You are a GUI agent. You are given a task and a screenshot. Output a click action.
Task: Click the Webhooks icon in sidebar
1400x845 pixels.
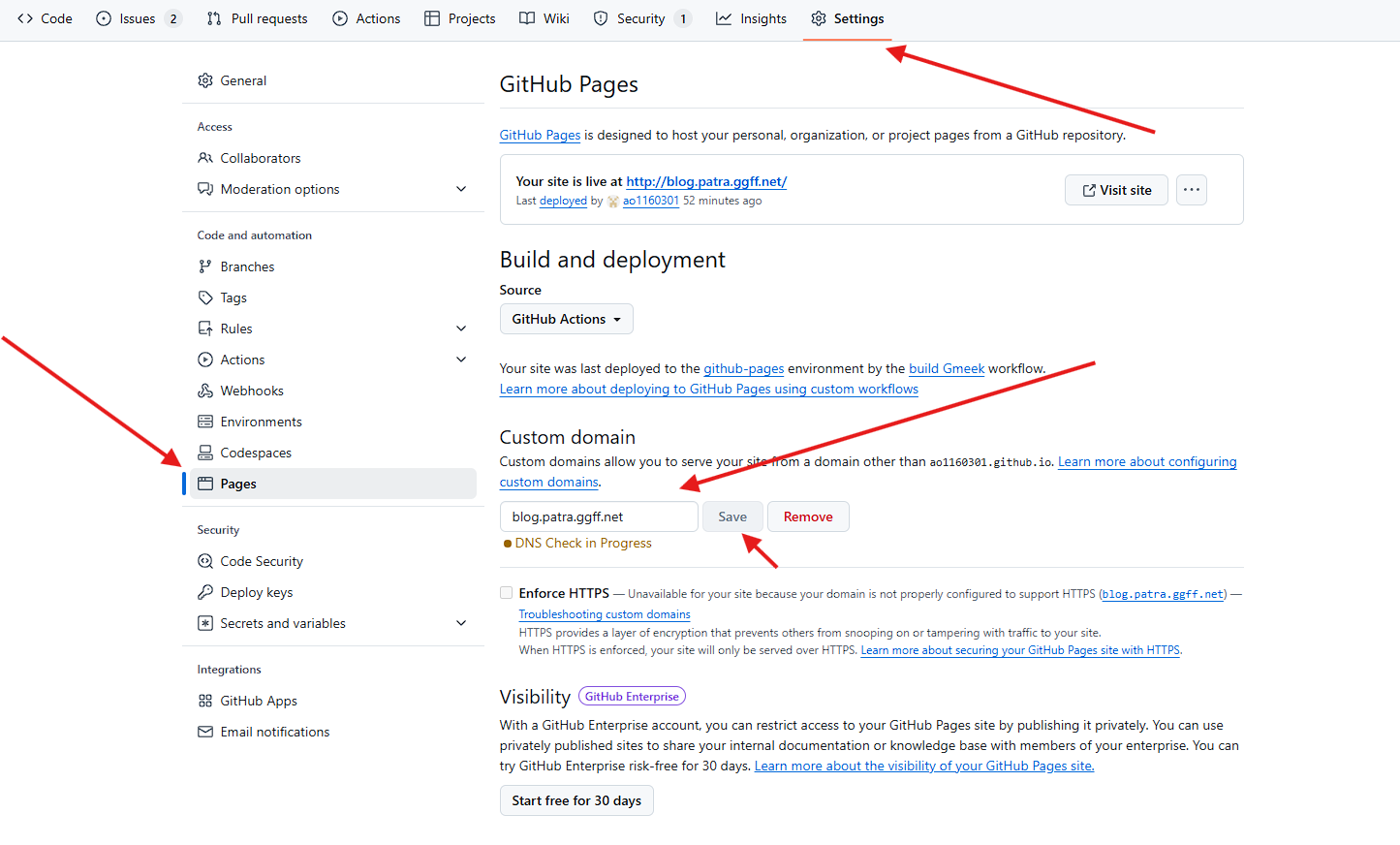click(x=205, y=391)
